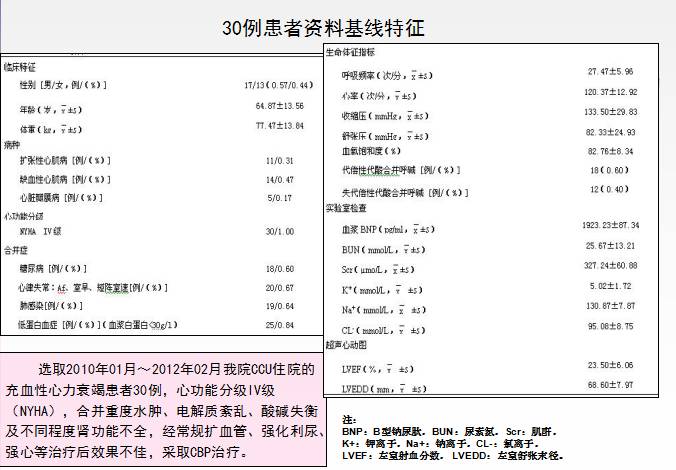Screen dimensions: 676x470
Task: Select the 实验室检查 section header
Action: 346,208
